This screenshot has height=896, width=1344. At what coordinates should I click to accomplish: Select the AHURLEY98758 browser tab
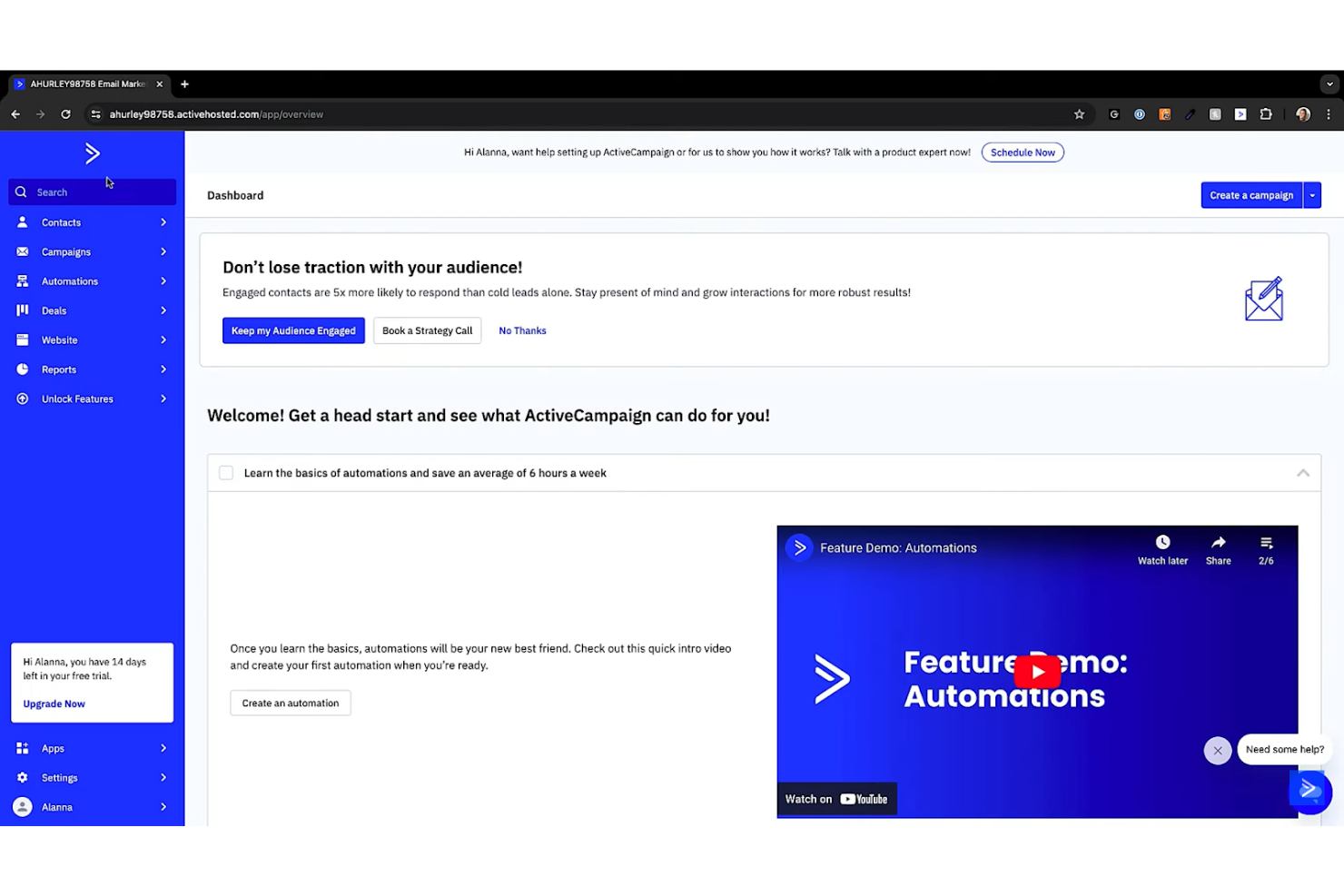(x=88, y=84)
